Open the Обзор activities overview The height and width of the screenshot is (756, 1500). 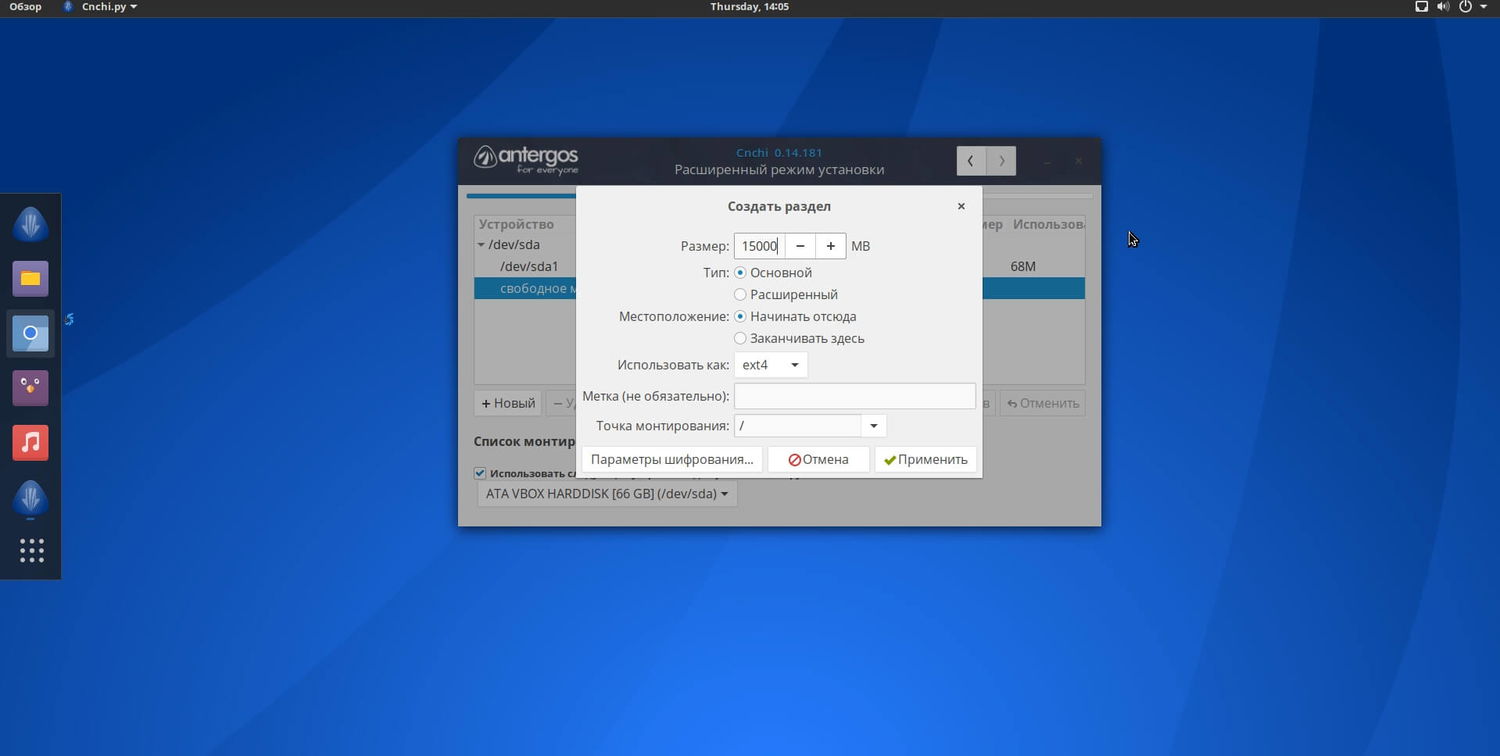pos(25,7)
